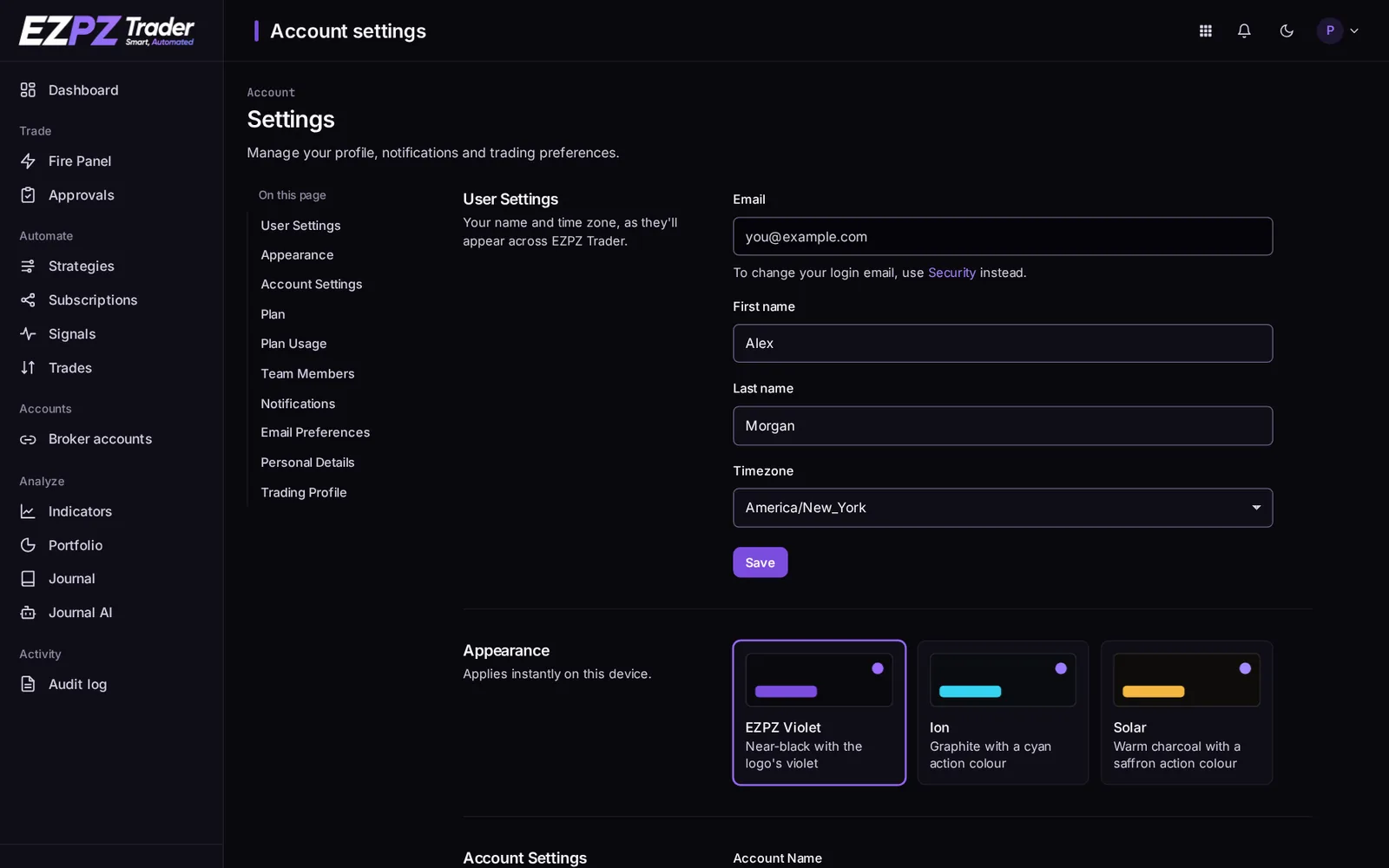This screenshot has height=868, width=1389.
Task: Click the Journal AI robot icon
Action: tap(28, 613)
